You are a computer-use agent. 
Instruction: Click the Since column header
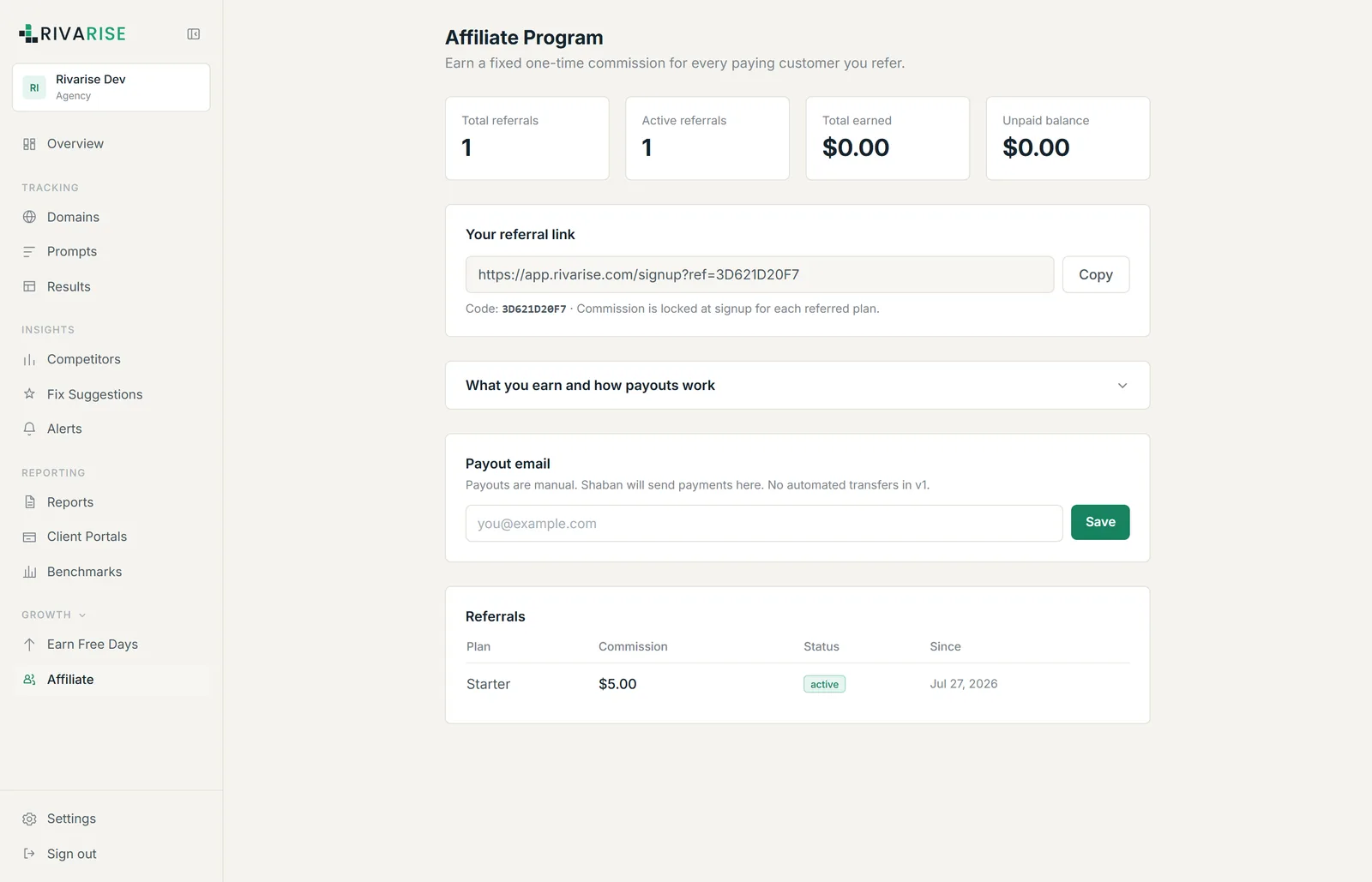tap(945, 646)
